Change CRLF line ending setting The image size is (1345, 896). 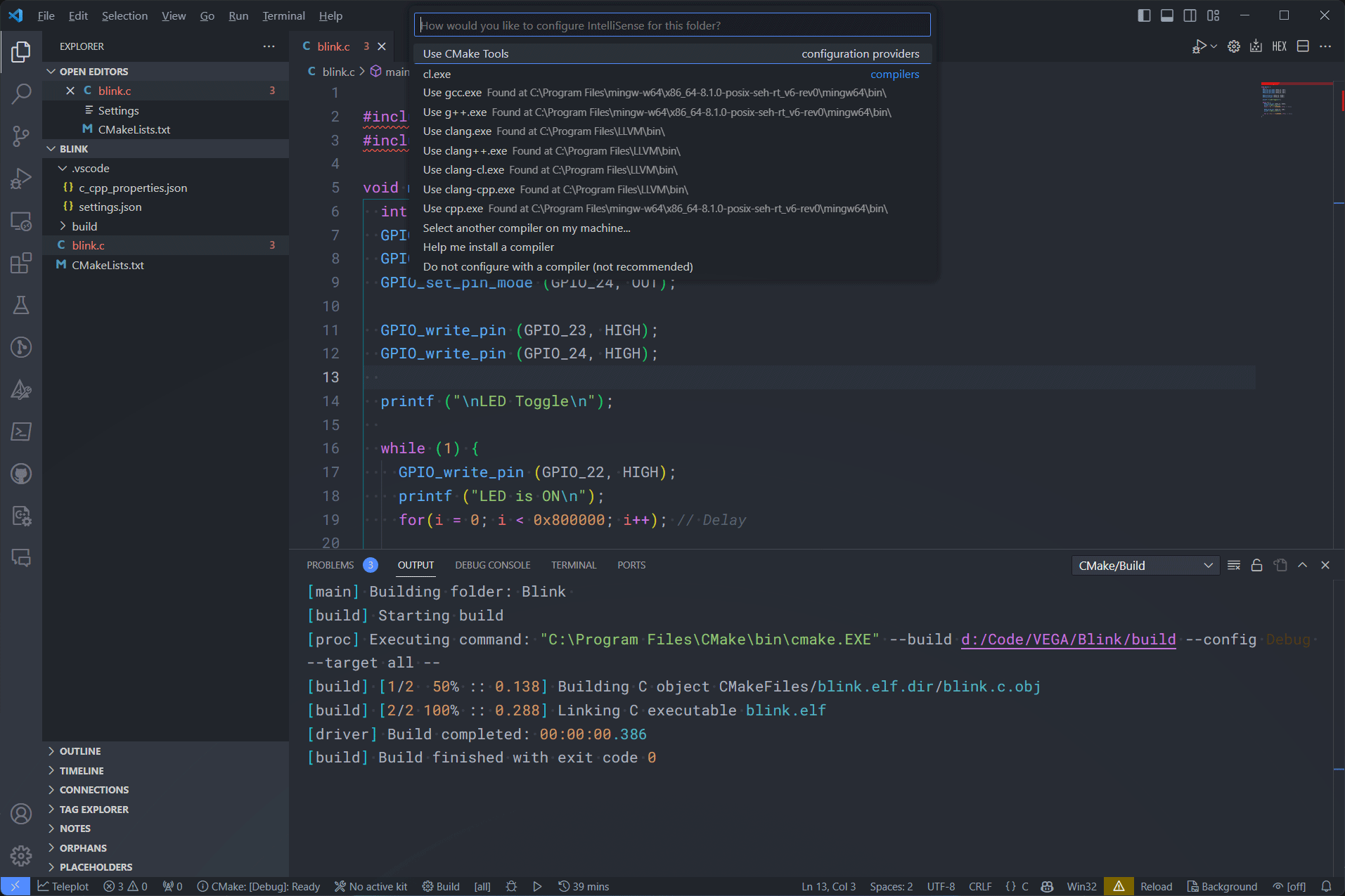pos(980,886)
